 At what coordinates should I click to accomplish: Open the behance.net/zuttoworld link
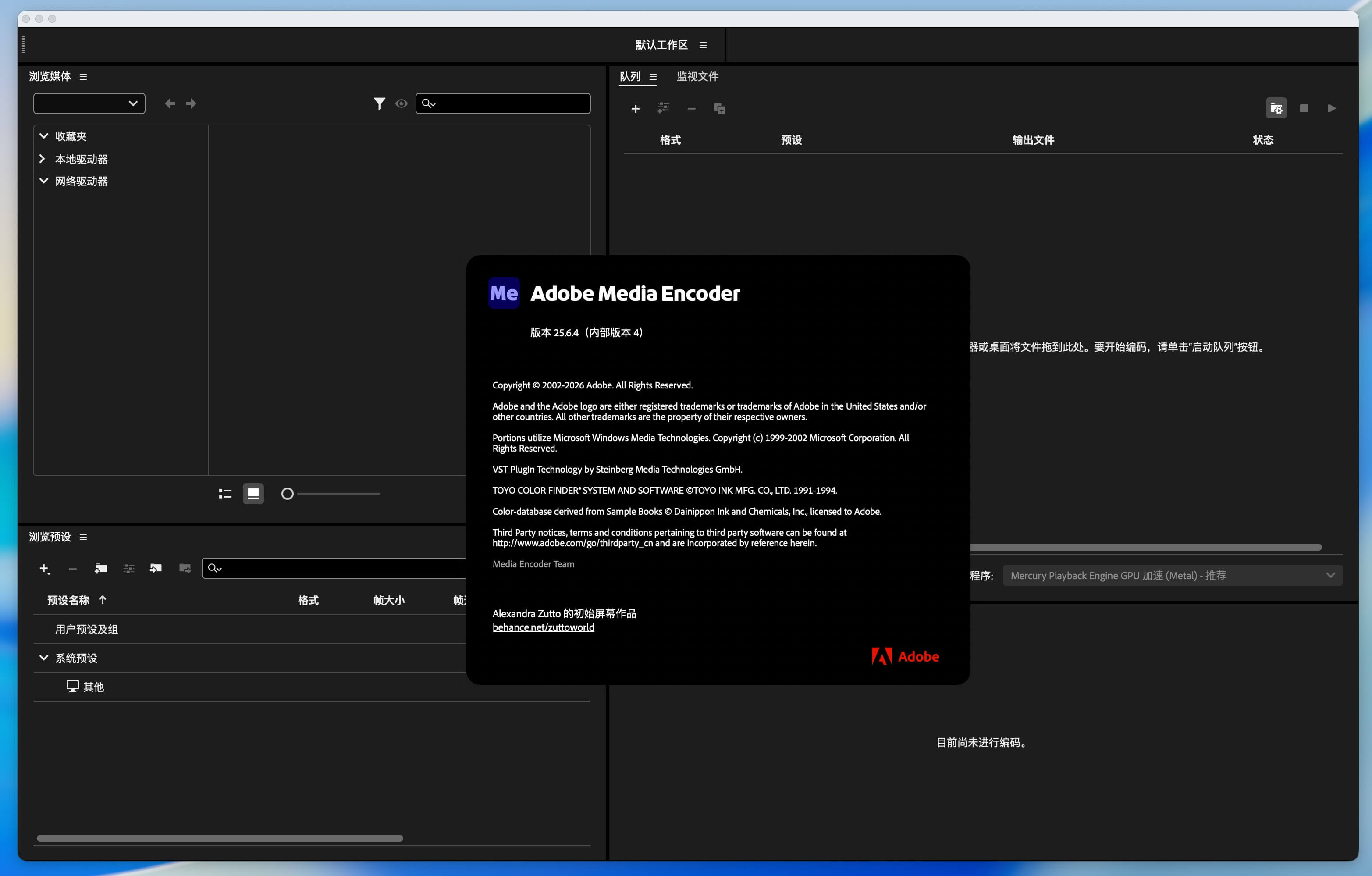click(x=543, y=627)
